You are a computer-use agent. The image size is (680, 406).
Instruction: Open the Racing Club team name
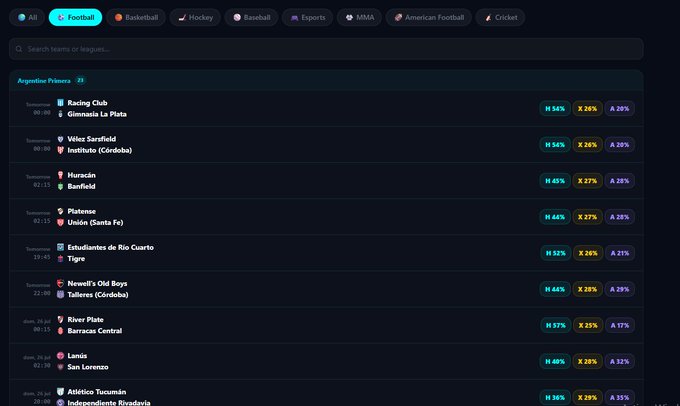(x=87, y=103)
